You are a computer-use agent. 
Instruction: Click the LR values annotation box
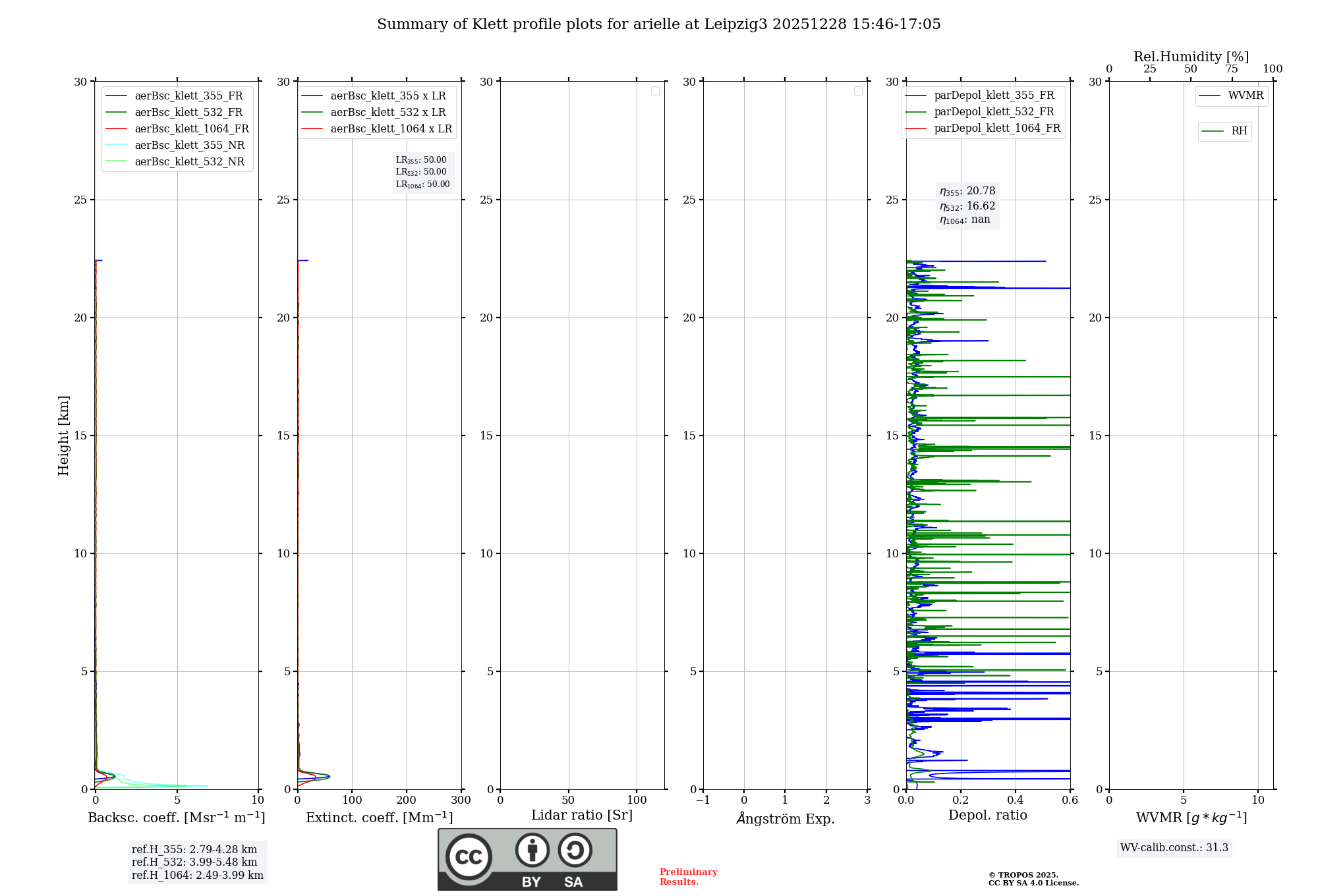click(422, 172)
